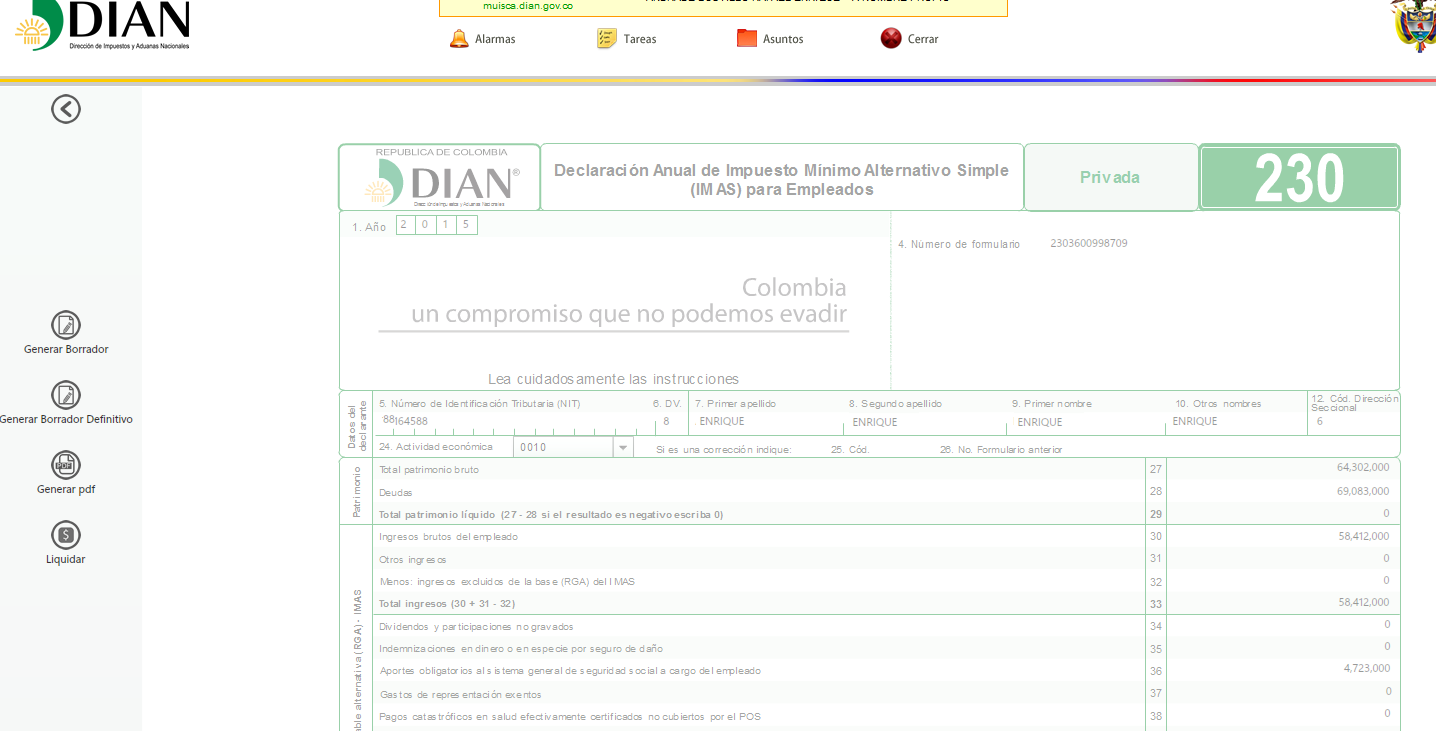This screenshot has width=1436, height=731.
Task: Click the Generar pdf icon
Action: pos(66,465)
